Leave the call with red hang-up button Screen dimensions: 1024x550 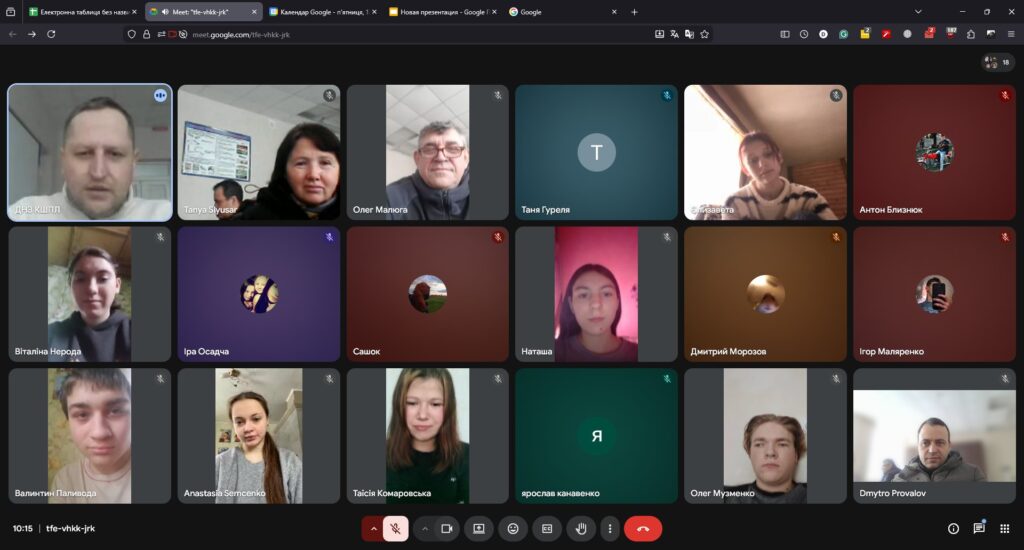tap(643, 528)
